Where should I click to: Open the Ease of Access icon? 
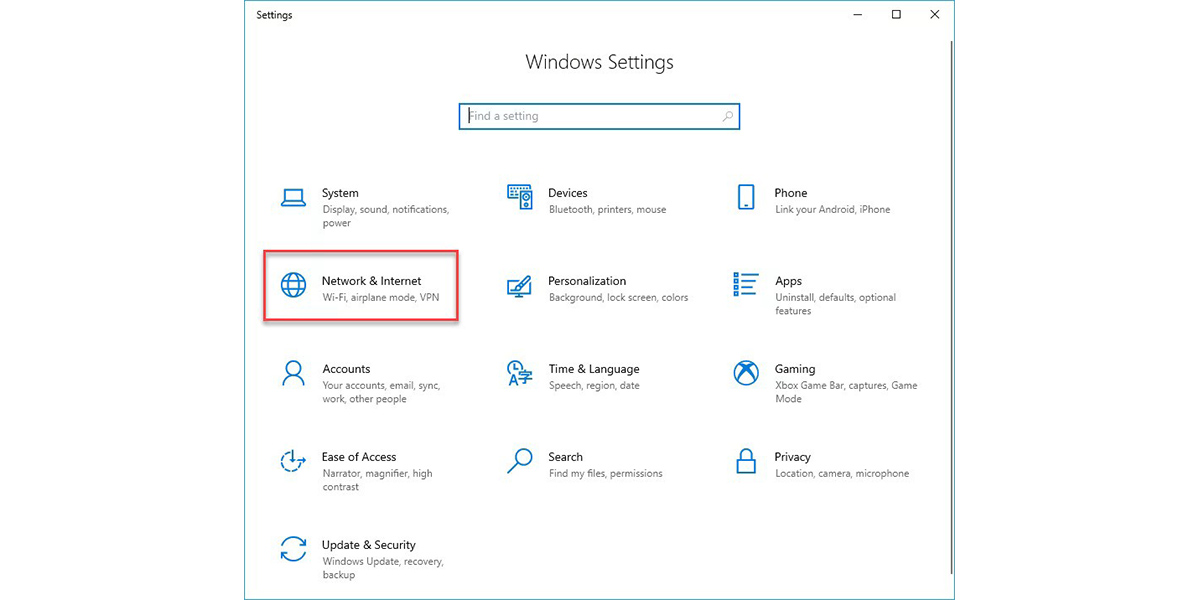coord(293,461)
